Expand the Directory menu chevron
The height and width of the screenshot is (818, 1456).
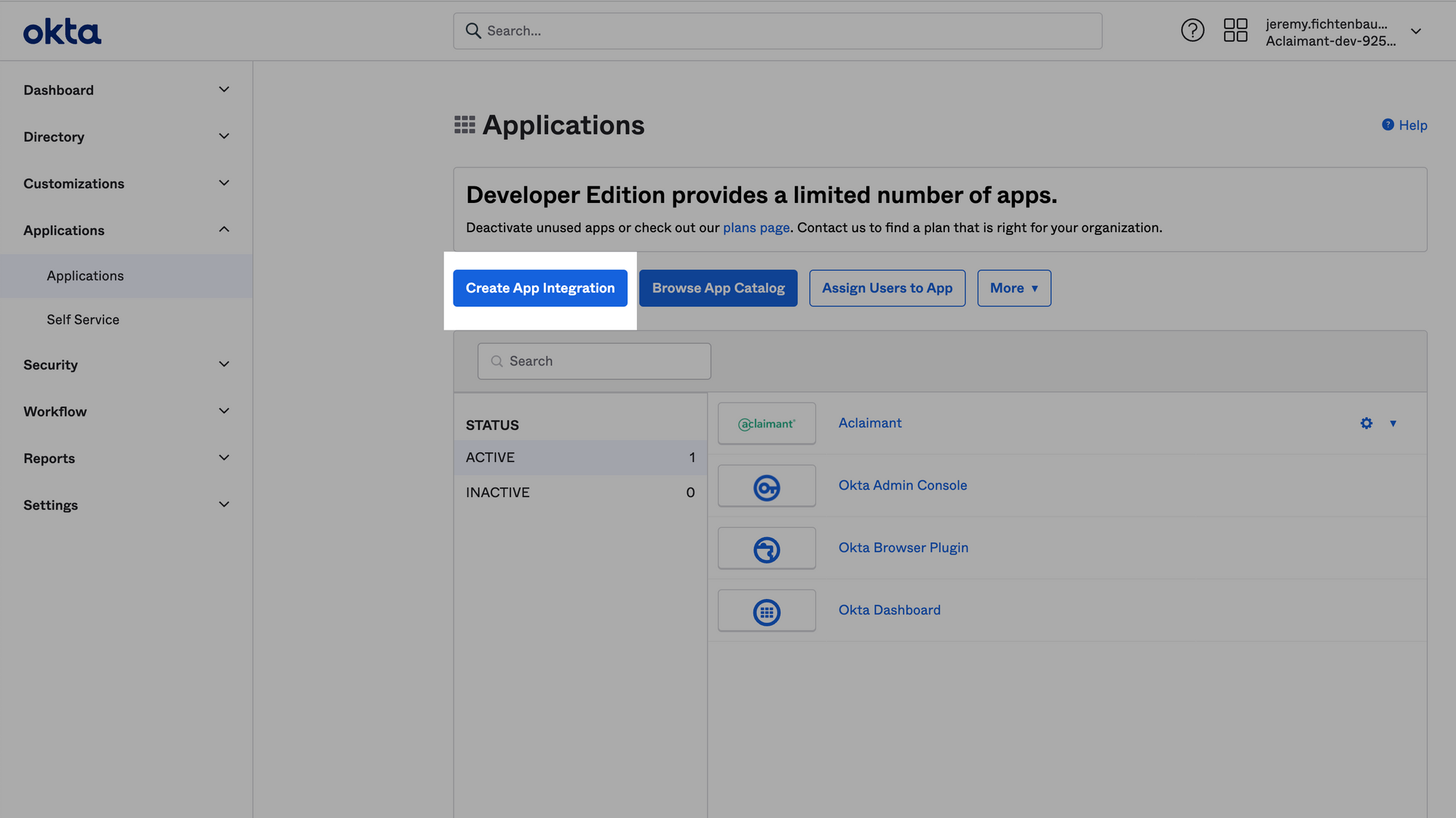click(224, 136)
